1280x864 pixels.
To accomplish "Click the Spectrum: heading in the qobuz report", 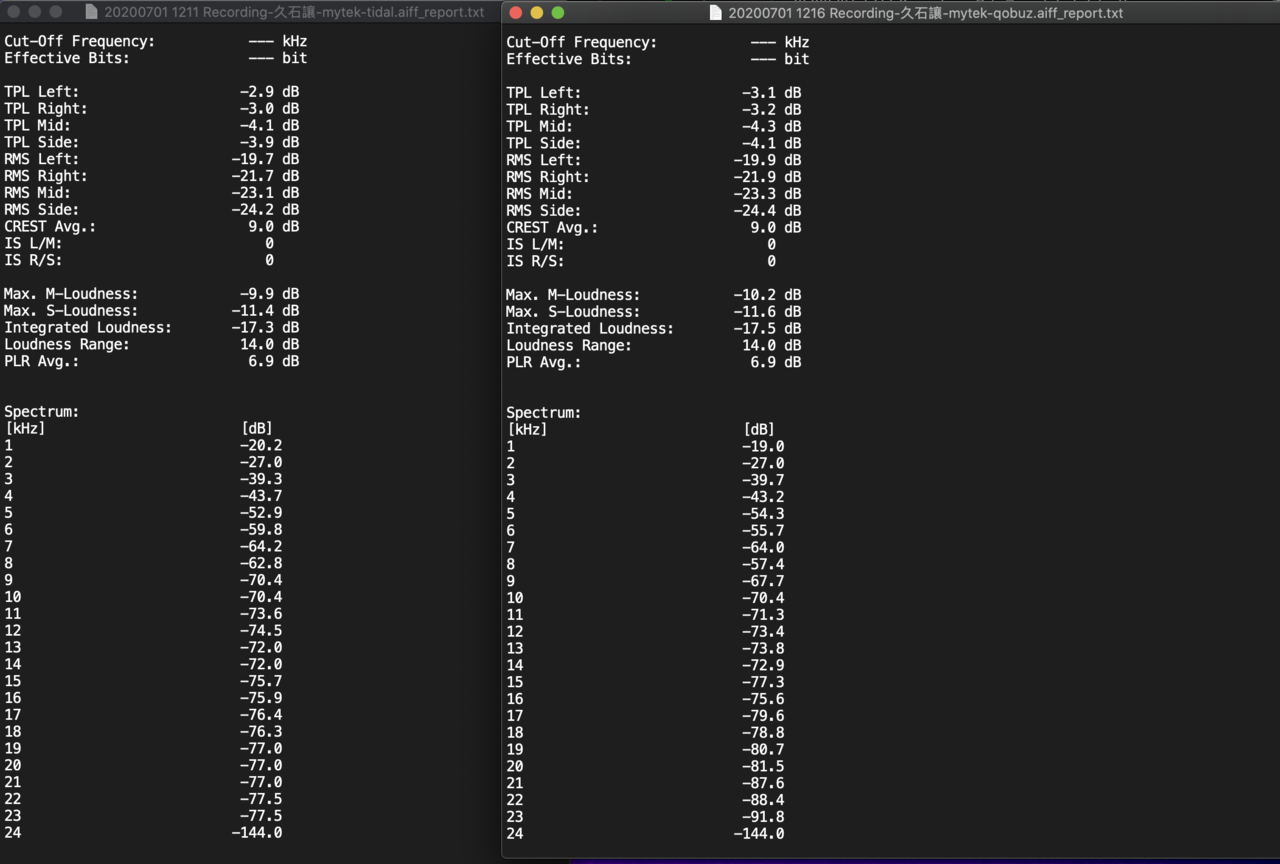I will 543,412.
